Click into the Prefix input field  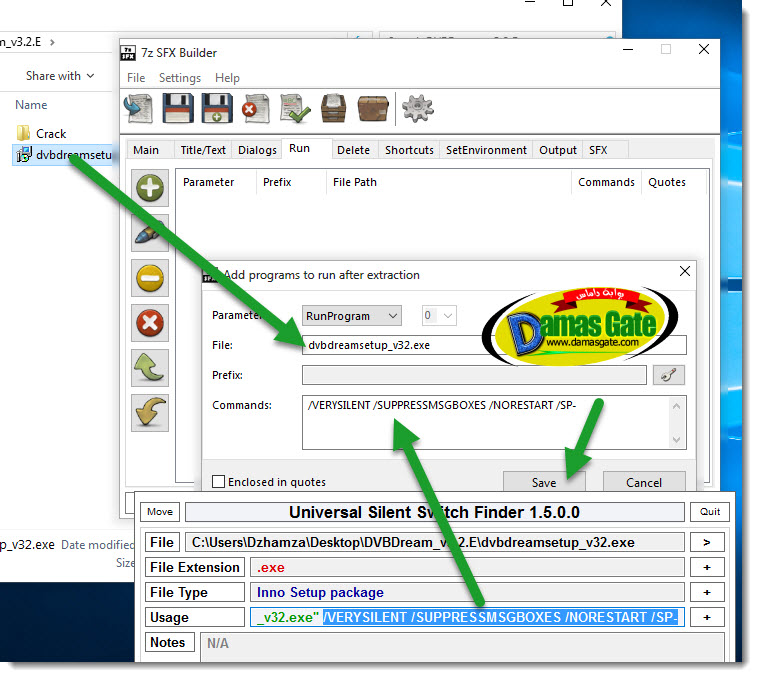point(474,375)
